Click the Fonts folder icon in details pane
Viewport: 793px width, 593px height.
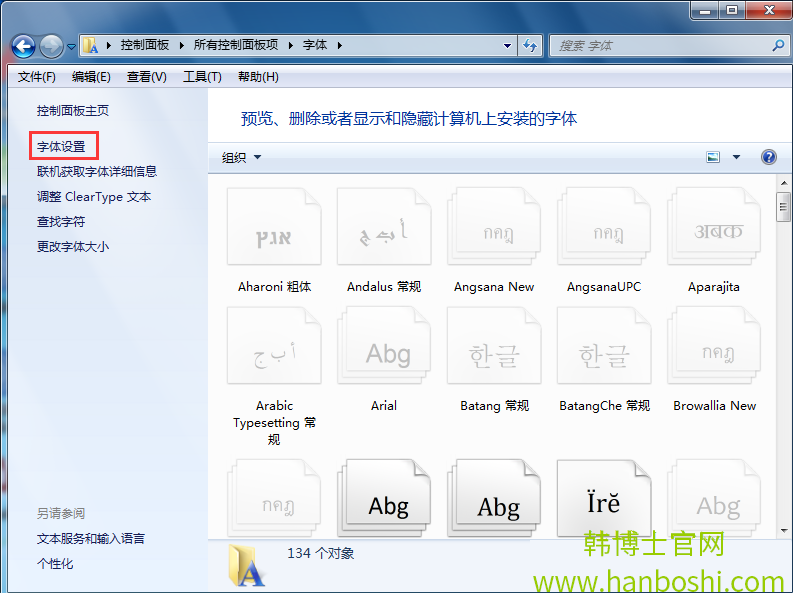pos(246,565)
